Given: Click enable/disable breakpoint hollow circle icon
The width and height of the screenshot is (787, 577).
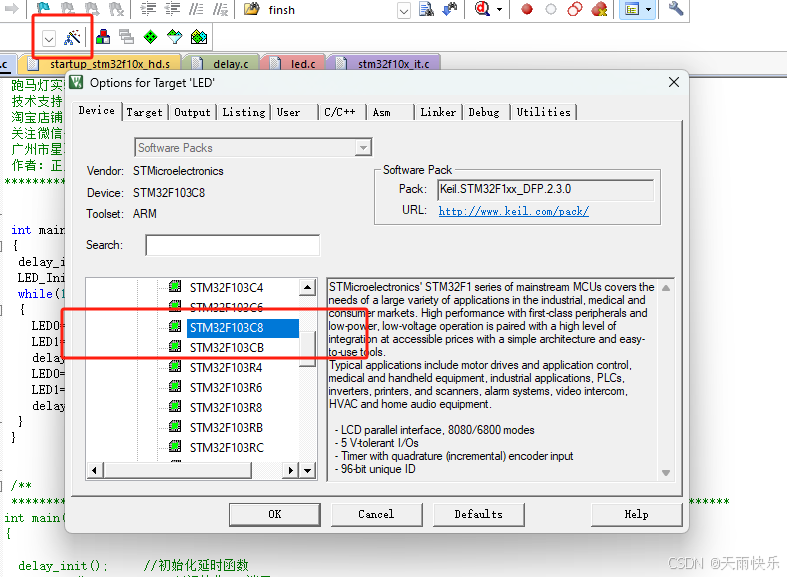Looking at the screenshot, I should (x=551, y=9).
